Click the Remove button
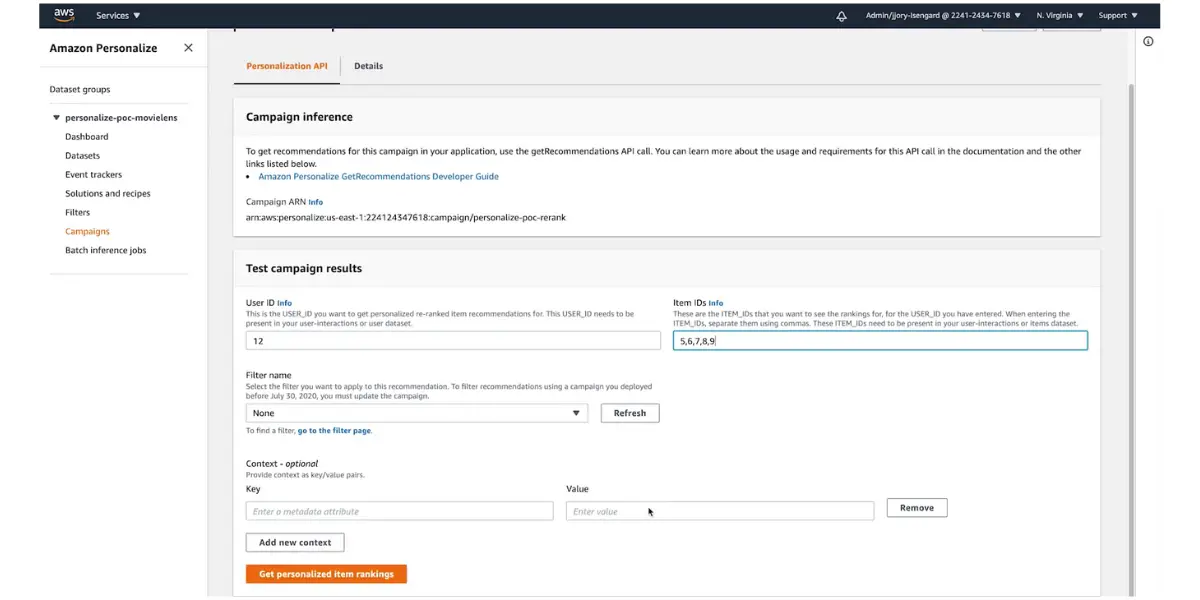 917,508
